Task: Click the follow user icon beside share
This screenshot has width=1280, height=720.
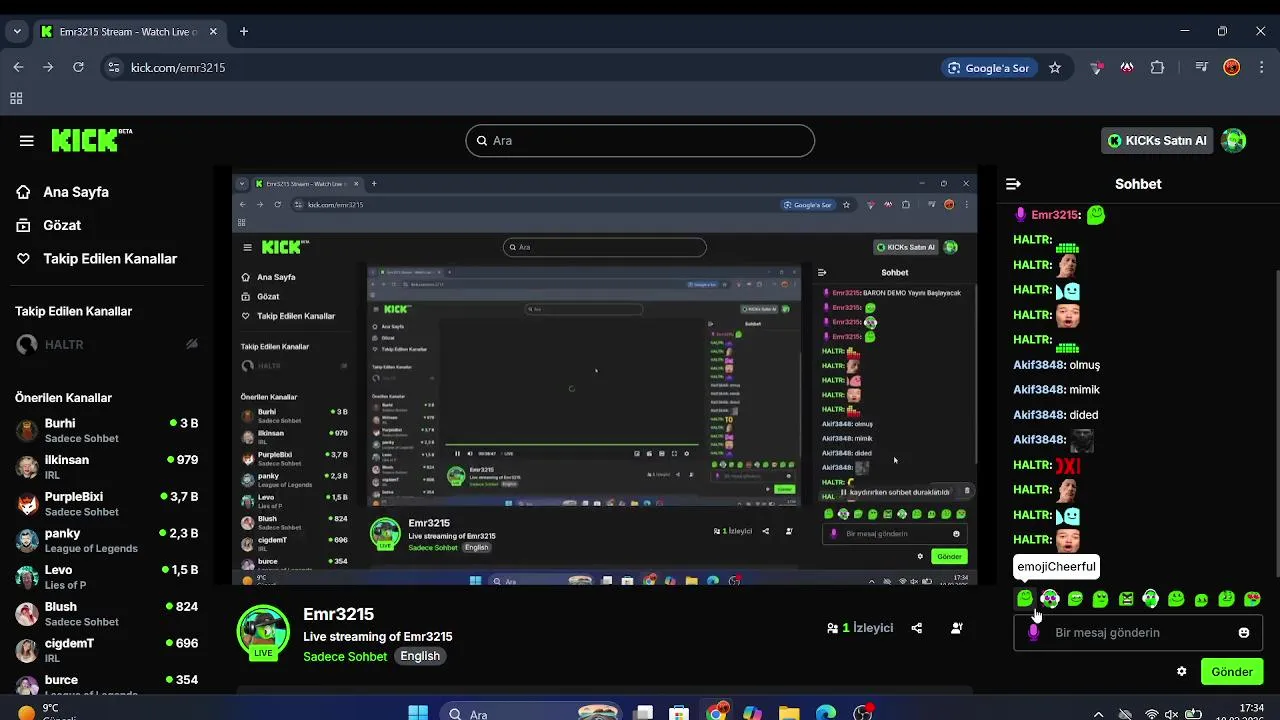Action: pyautogui.click(x=957, y=628)
